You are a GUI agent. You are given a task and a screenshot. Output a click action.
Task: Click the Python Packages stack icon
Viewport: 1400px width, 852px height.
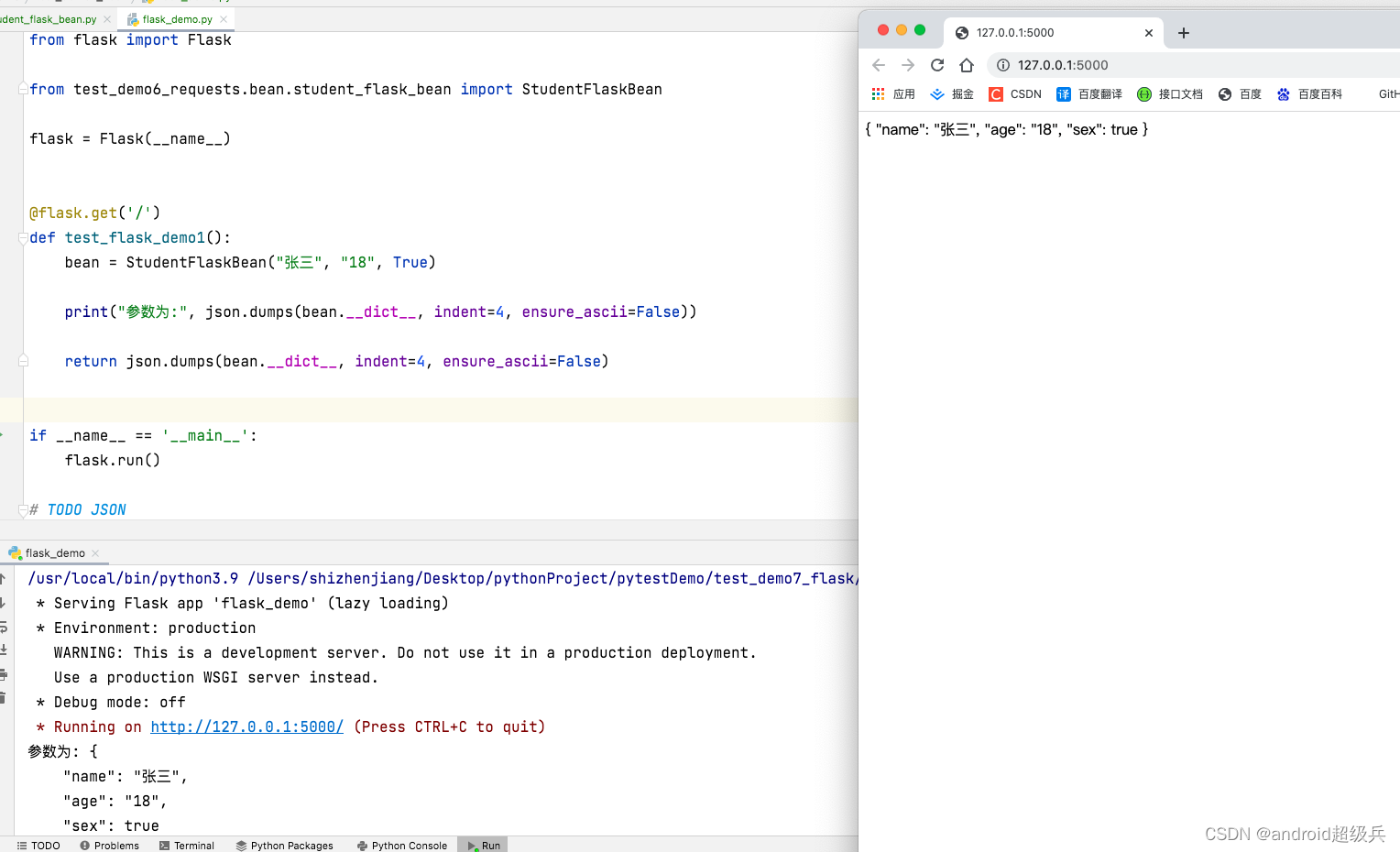click(x=241, y=846)
